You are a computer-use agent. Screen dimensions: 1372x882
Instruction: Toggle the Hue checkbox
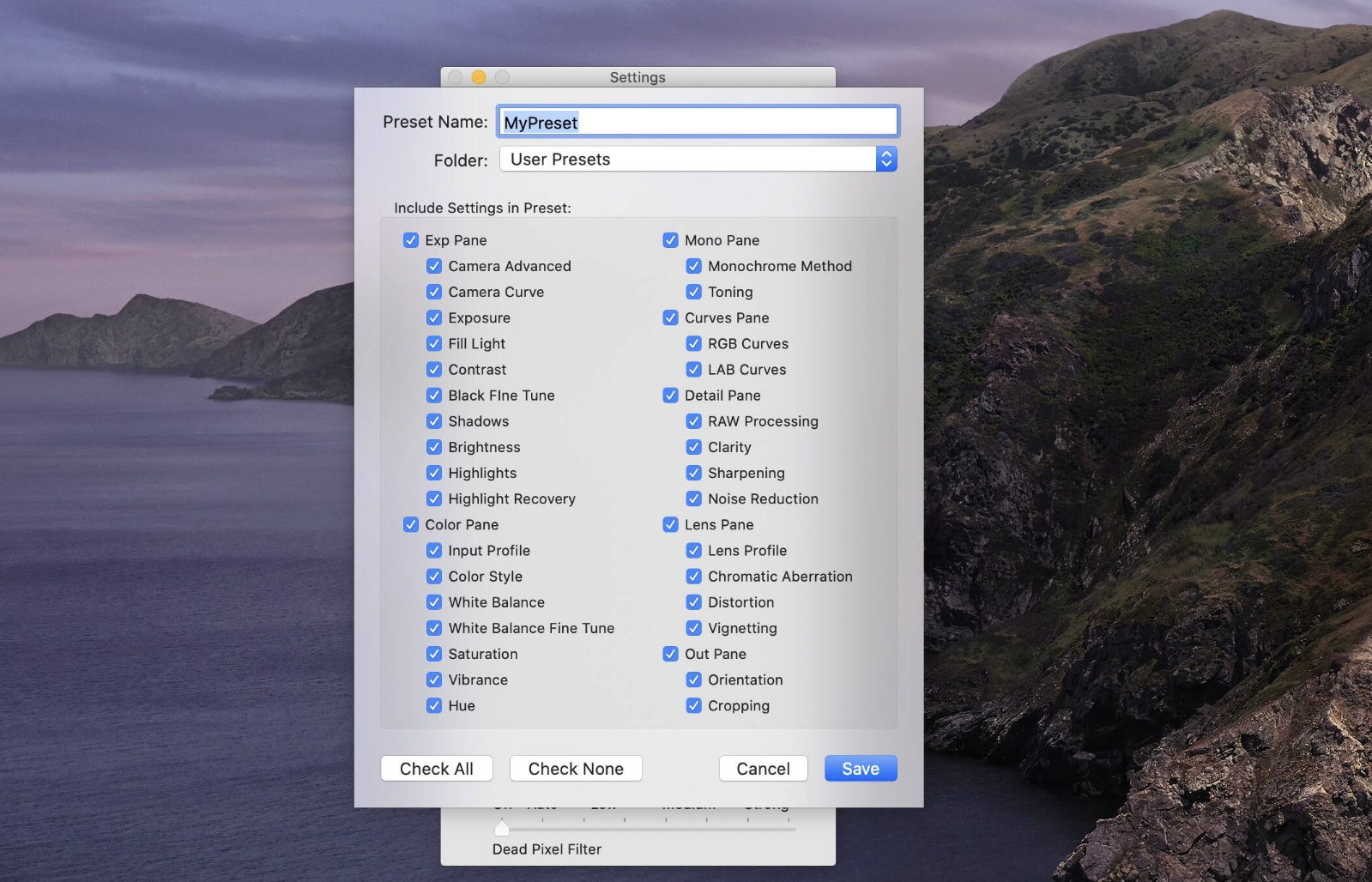434,705
